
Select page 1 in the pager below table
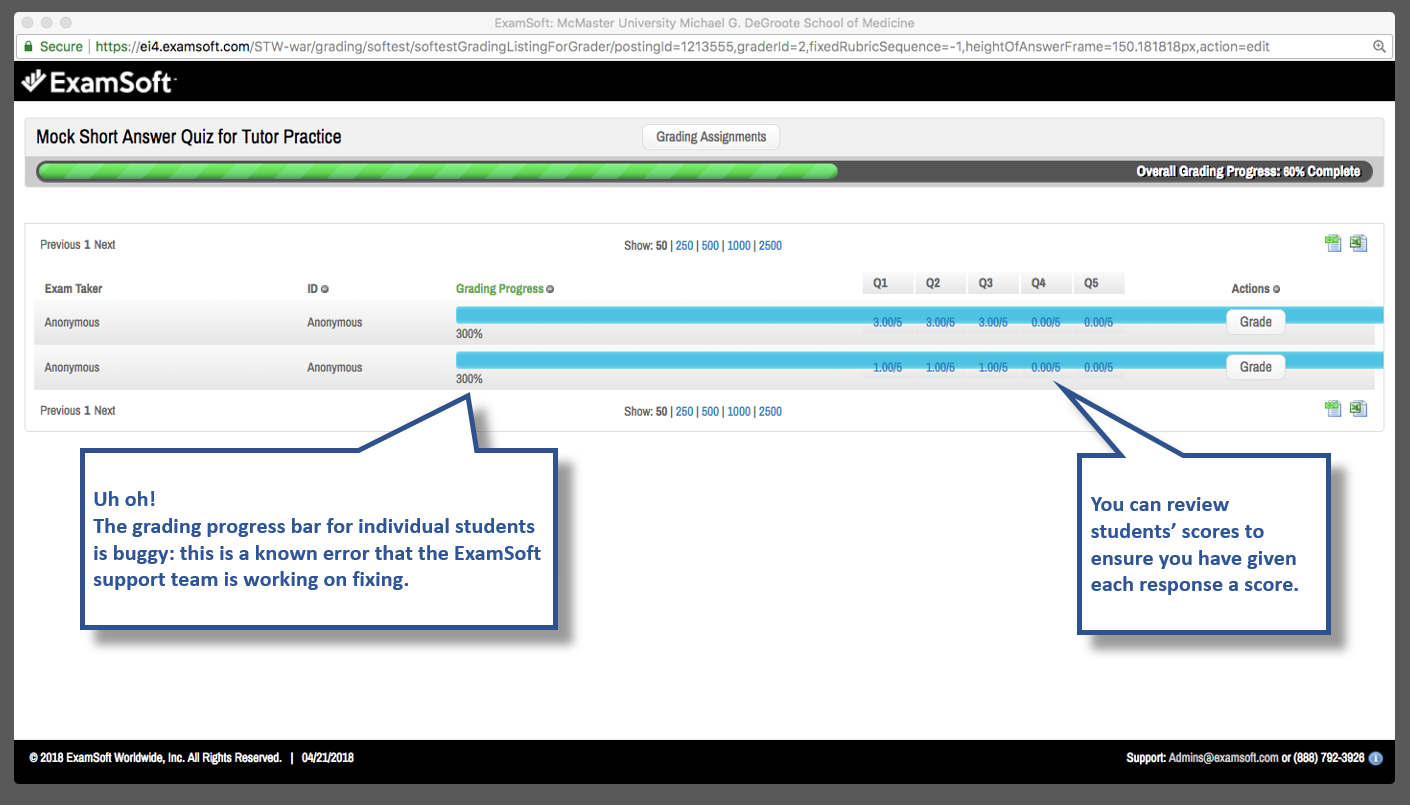click(87, 411)
